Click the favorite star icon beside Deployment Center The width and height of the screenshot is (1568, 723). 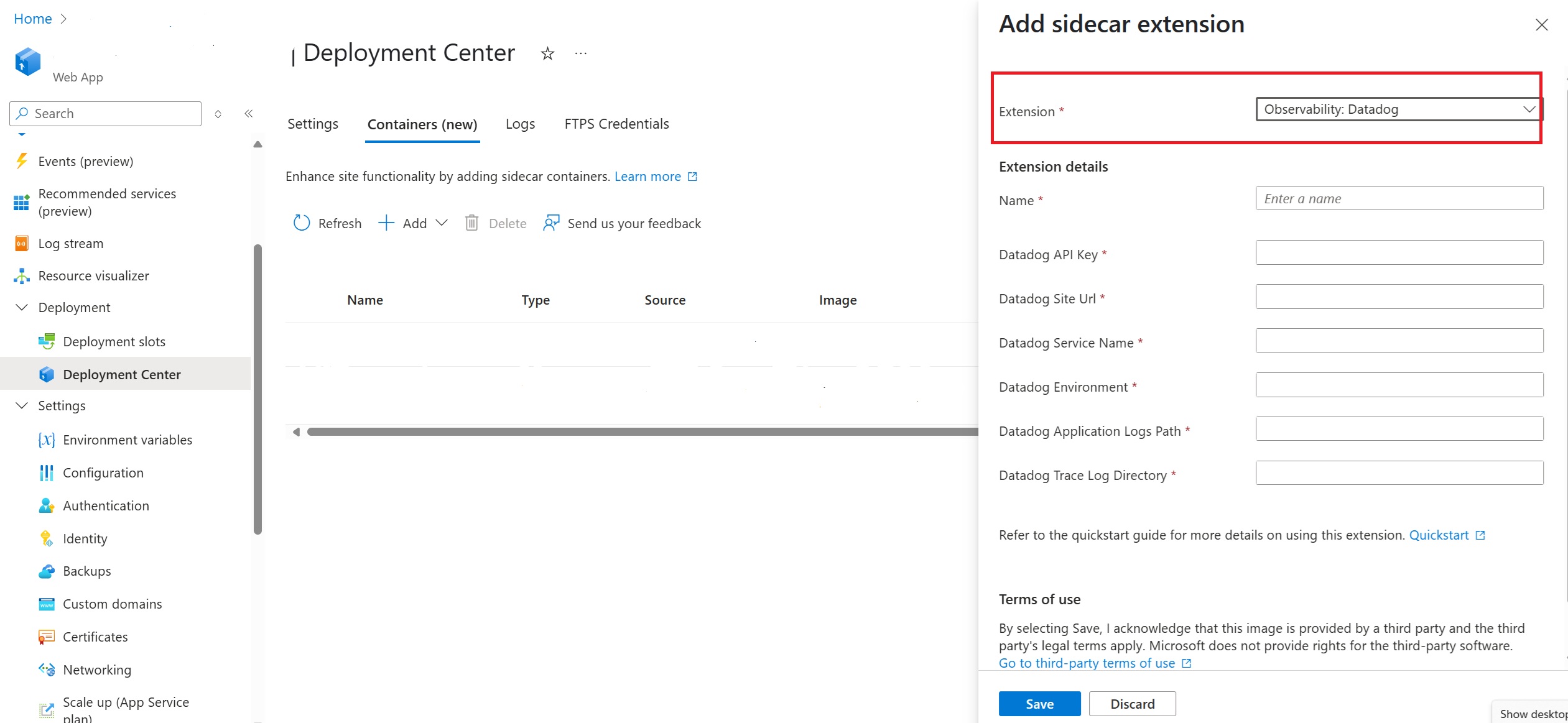[547, 53]
